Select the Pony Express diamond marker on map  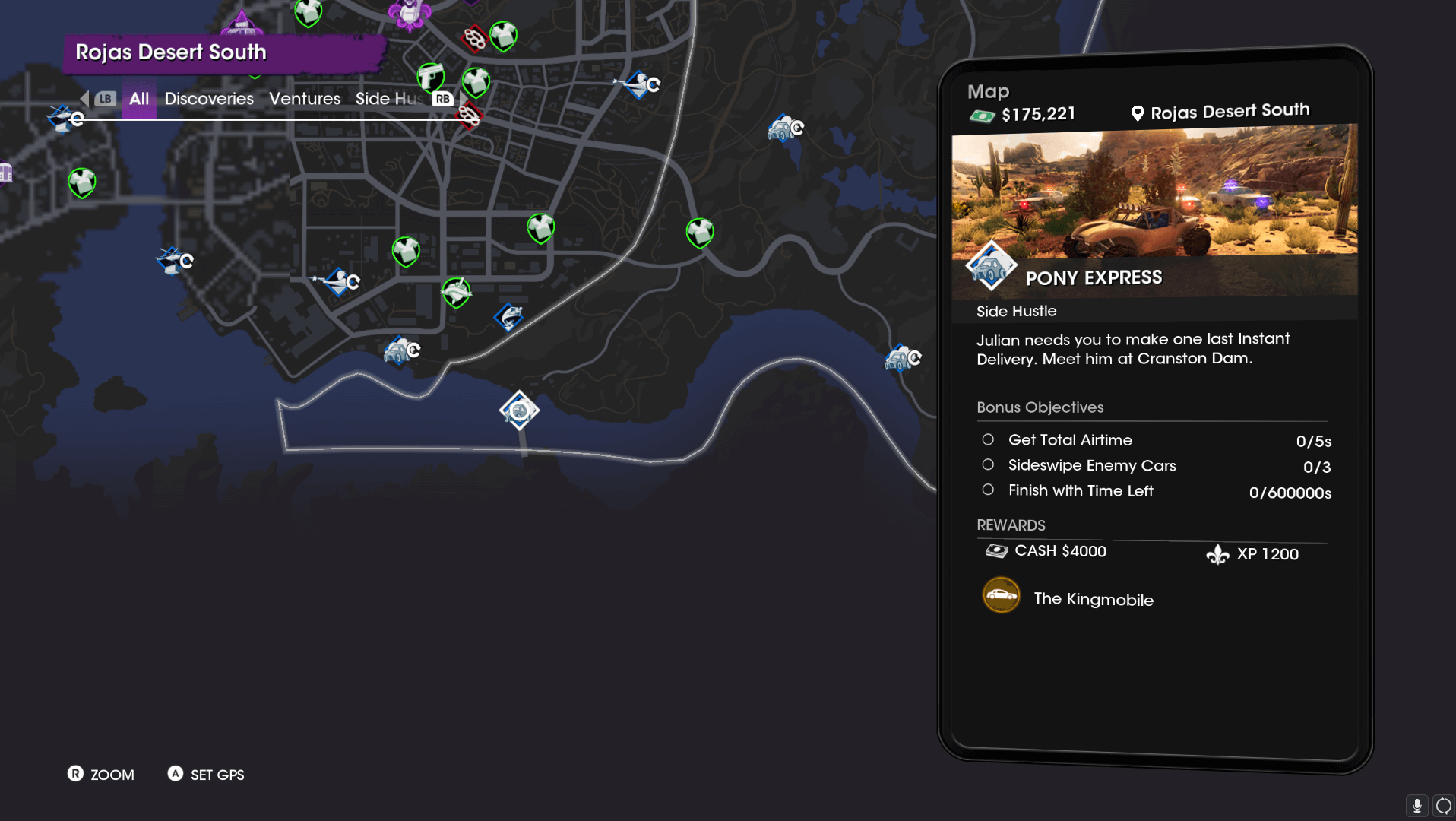pos(519,410)
